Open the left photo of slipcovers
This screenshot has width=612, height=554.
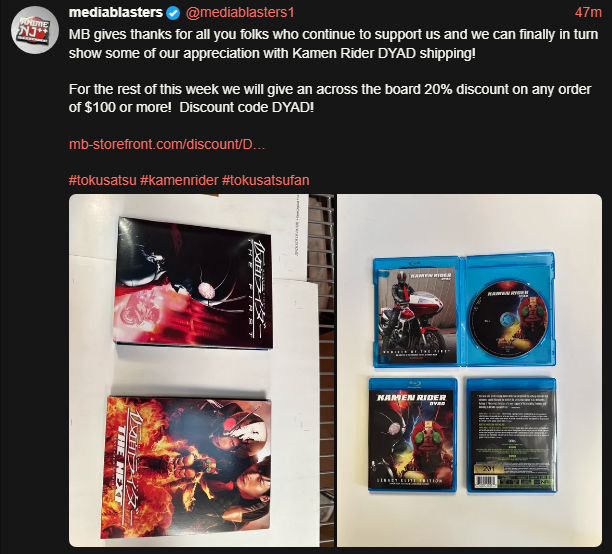point(201,370)
